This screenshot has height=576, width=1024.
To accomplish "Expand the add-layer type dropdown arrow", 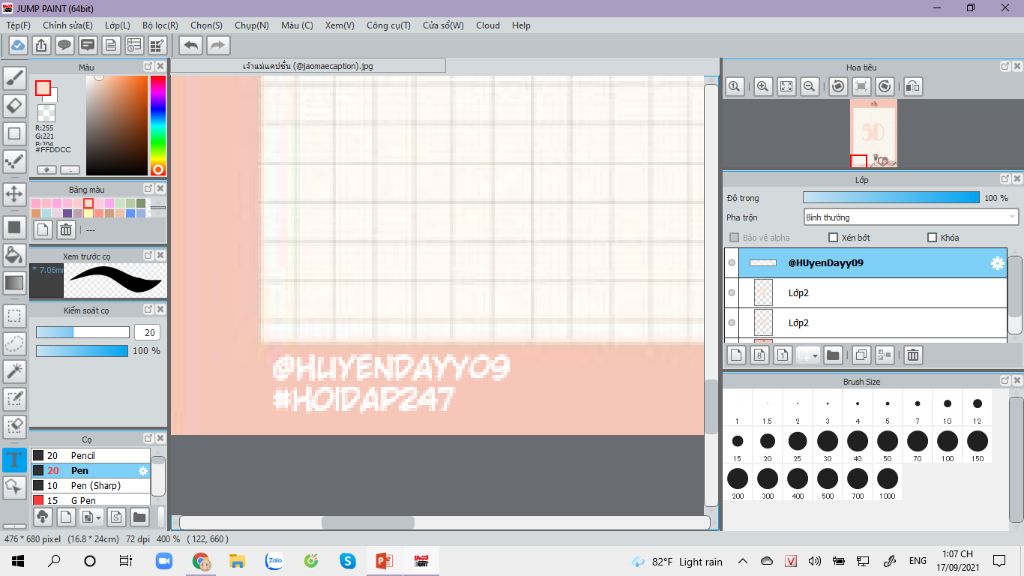I will [x=813, y=355].
